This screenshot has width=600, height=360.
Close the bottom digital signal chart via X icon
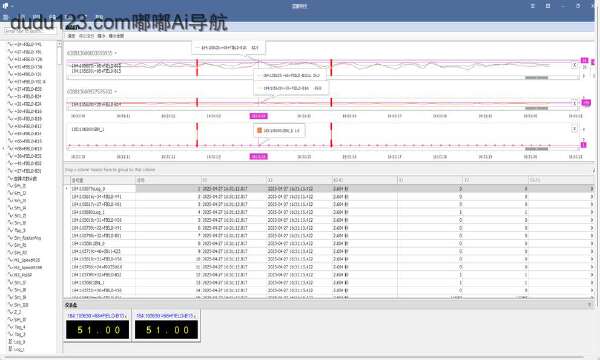(x=574, y=129)
